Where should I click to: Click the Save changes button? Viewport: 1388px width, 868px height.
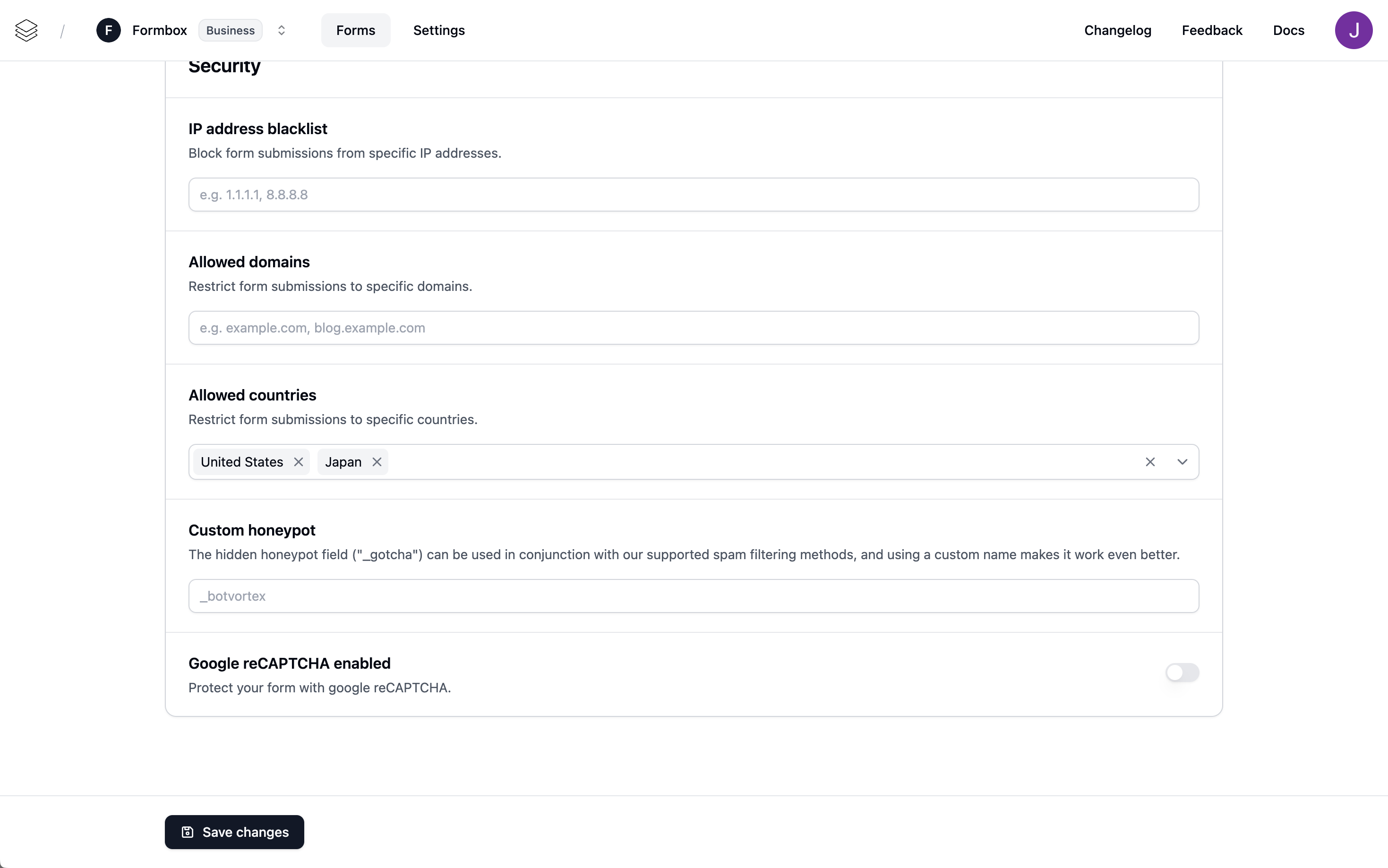[234, 832]
